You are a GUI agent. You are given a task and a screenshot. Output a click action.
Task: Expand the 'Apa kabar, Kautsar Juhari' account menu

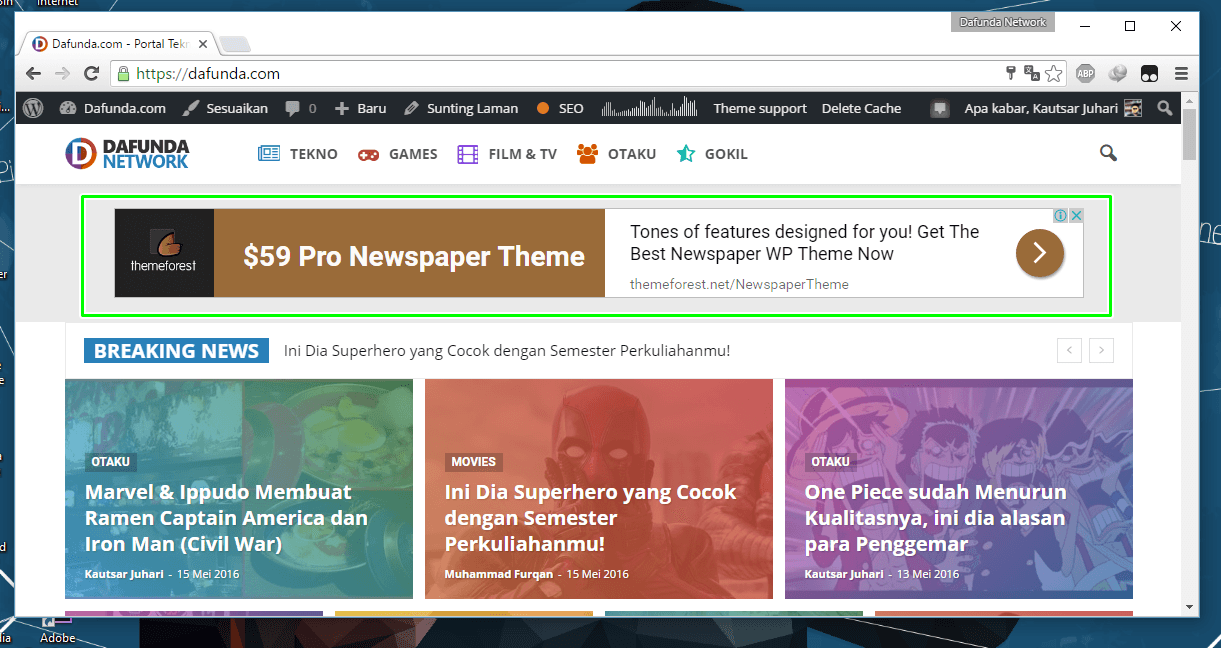1040,108
